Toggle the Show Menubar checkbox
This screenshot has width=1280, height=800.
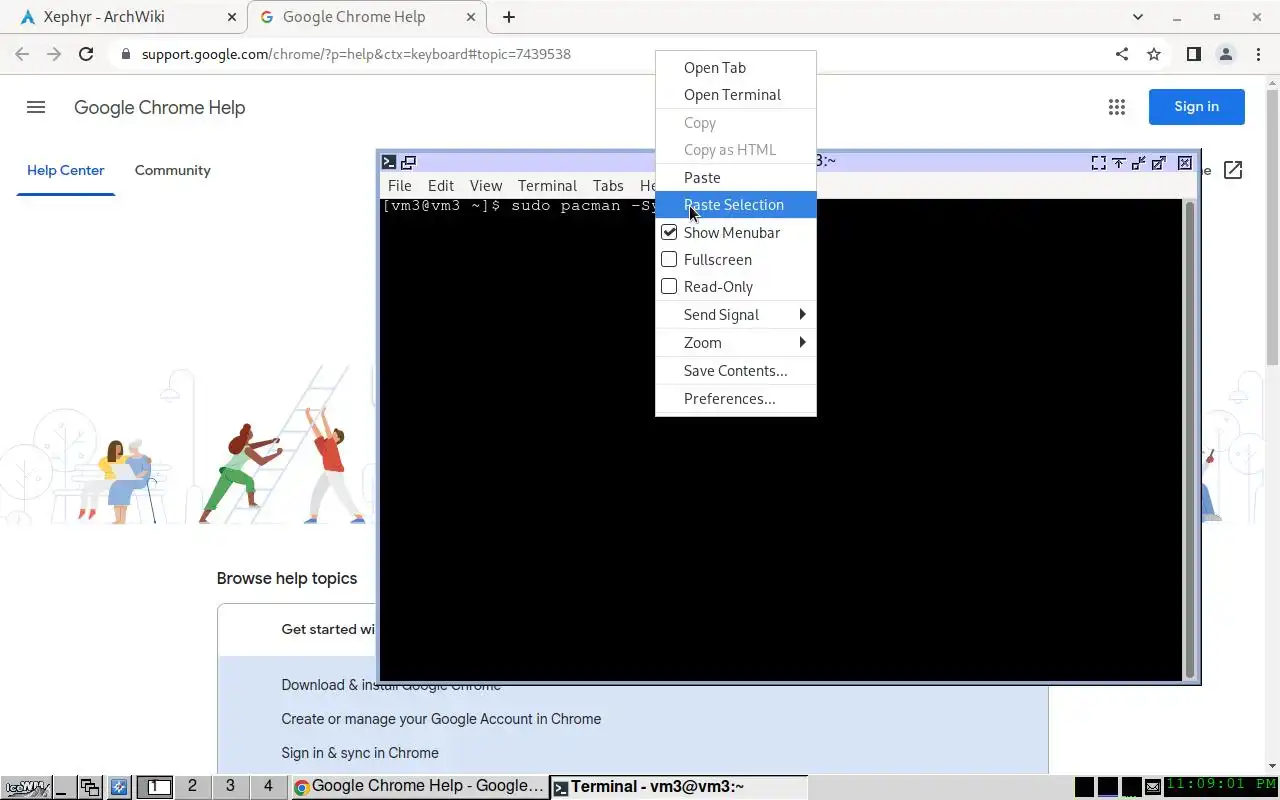(x=669, y=232)
